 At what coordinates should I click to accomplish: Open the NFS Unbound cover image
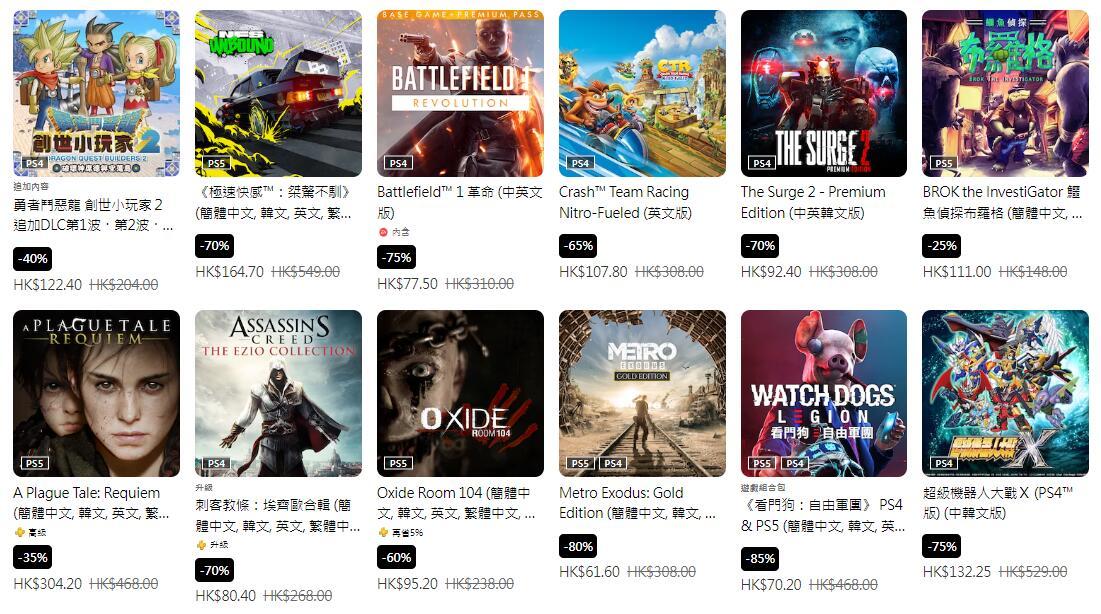pos(278,93)
